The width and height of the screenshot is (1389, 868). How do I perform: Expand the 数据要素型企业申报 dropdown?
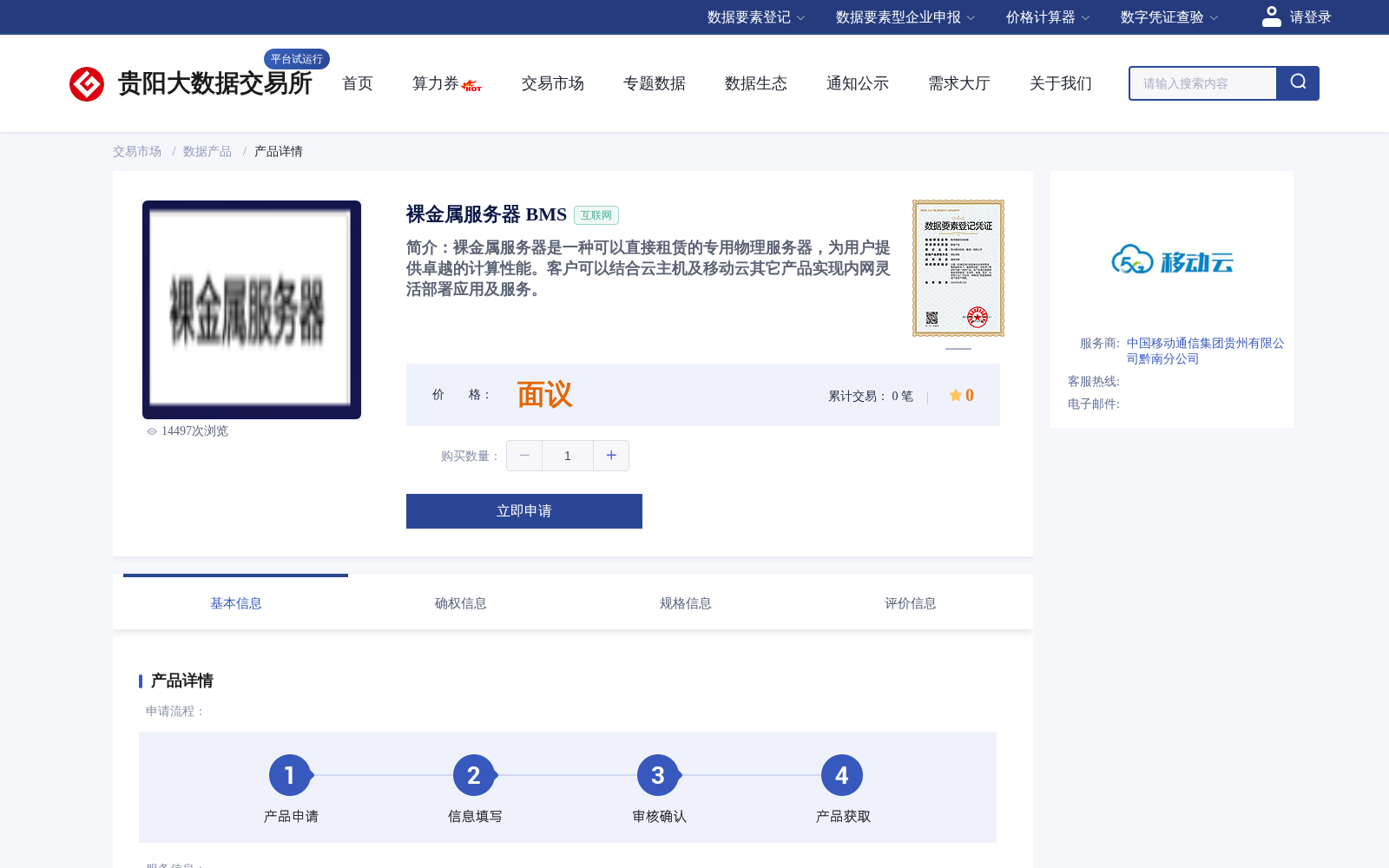pyautogui.click(x=905, y=17)
